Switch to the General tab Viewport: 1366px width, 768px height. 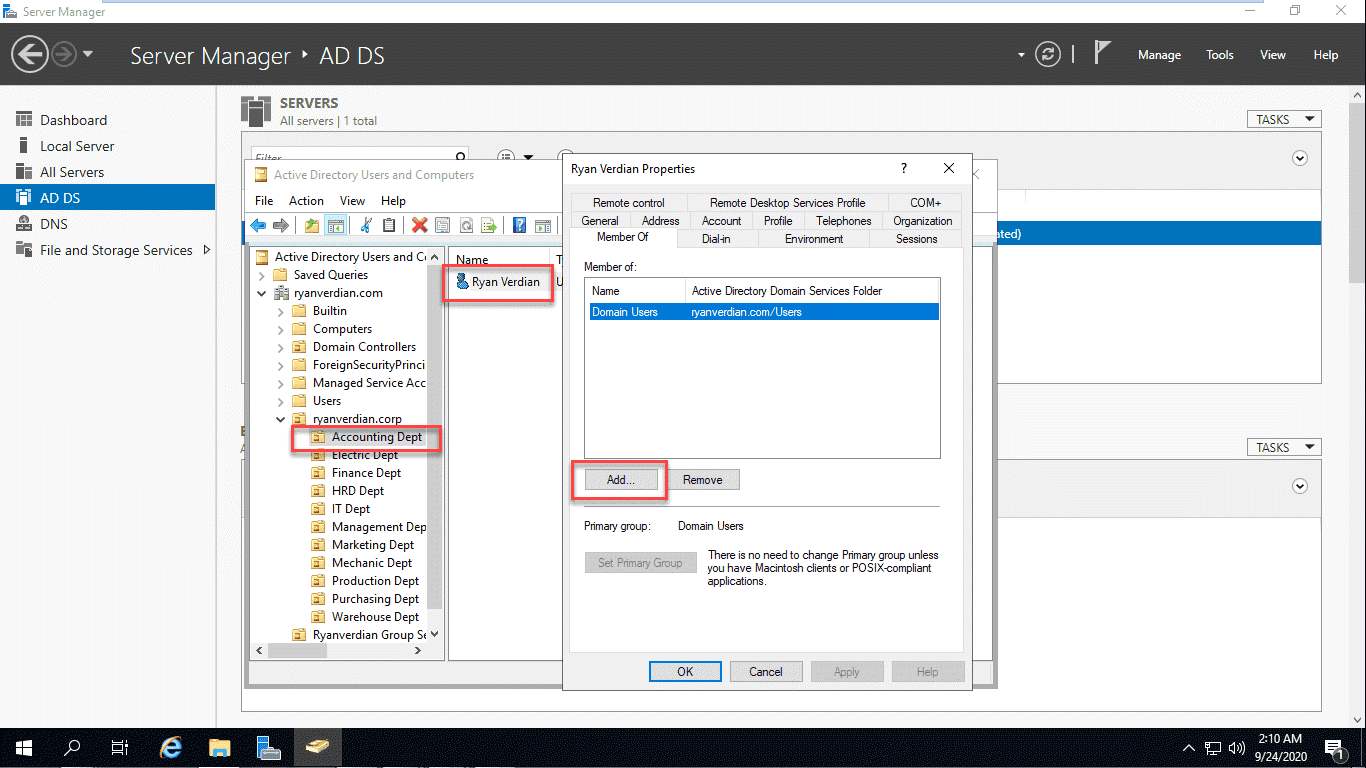[600, 221]
